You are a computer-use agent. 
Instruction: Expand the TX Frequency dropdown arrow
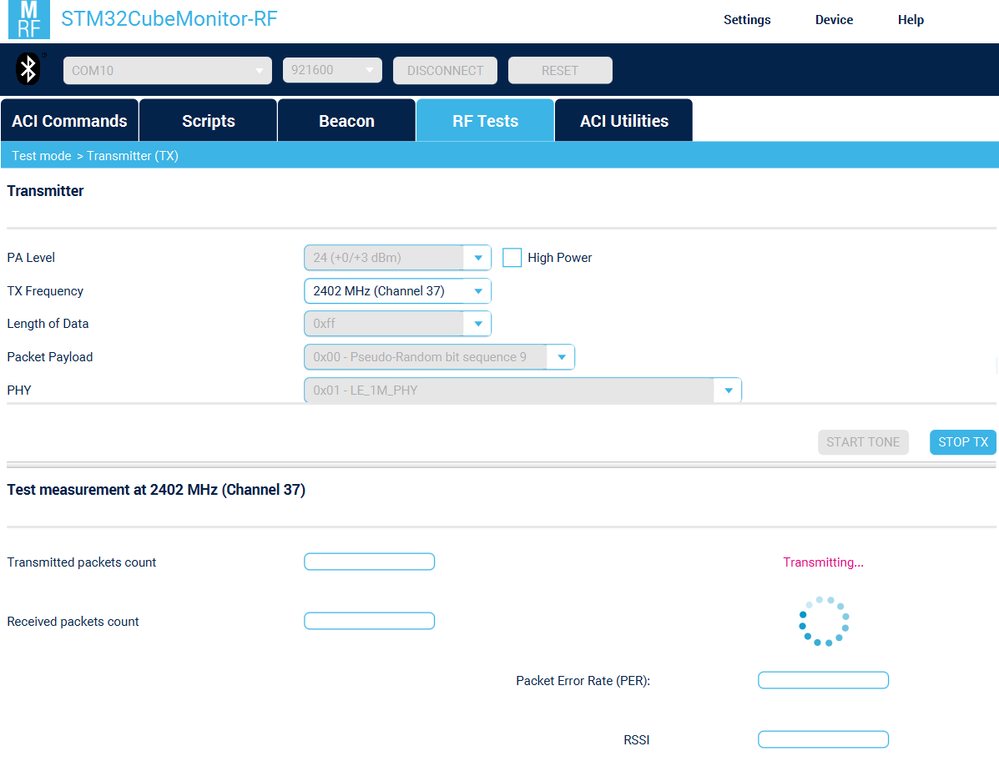click(478, 291)
